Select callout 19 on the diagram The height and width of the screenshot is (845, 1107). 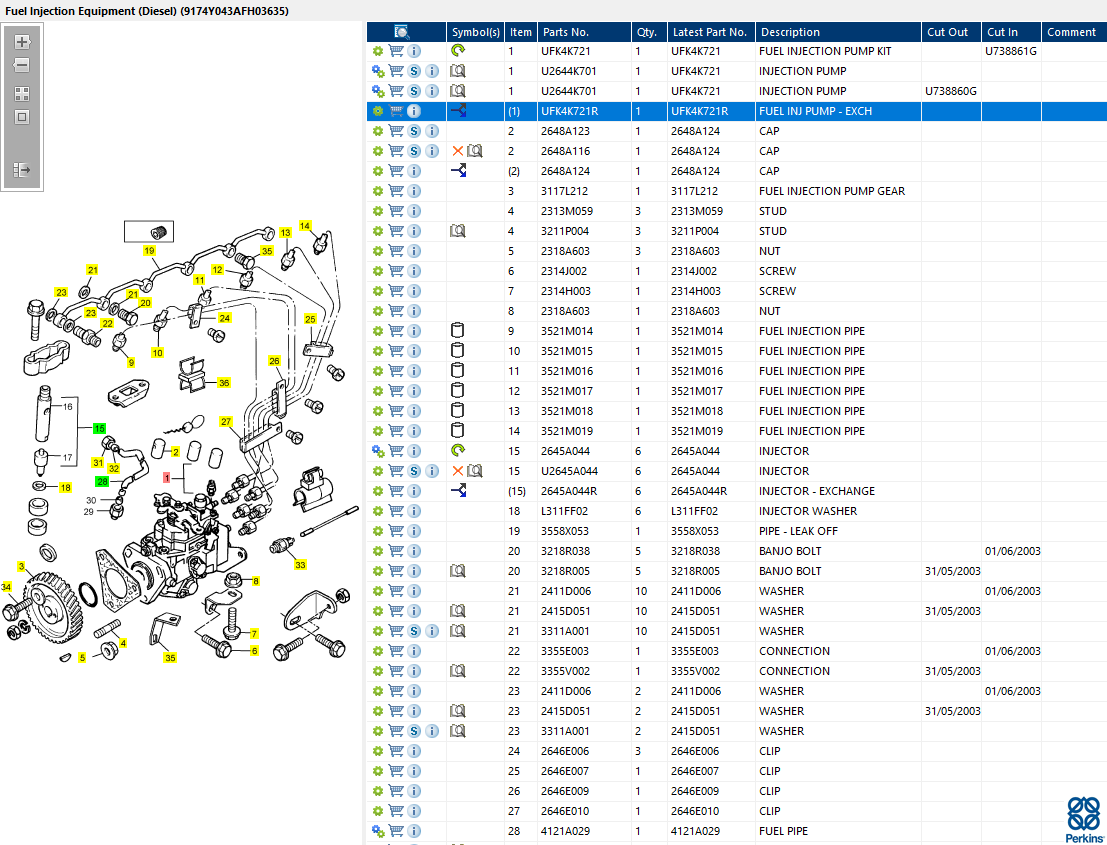pos(149,251)
